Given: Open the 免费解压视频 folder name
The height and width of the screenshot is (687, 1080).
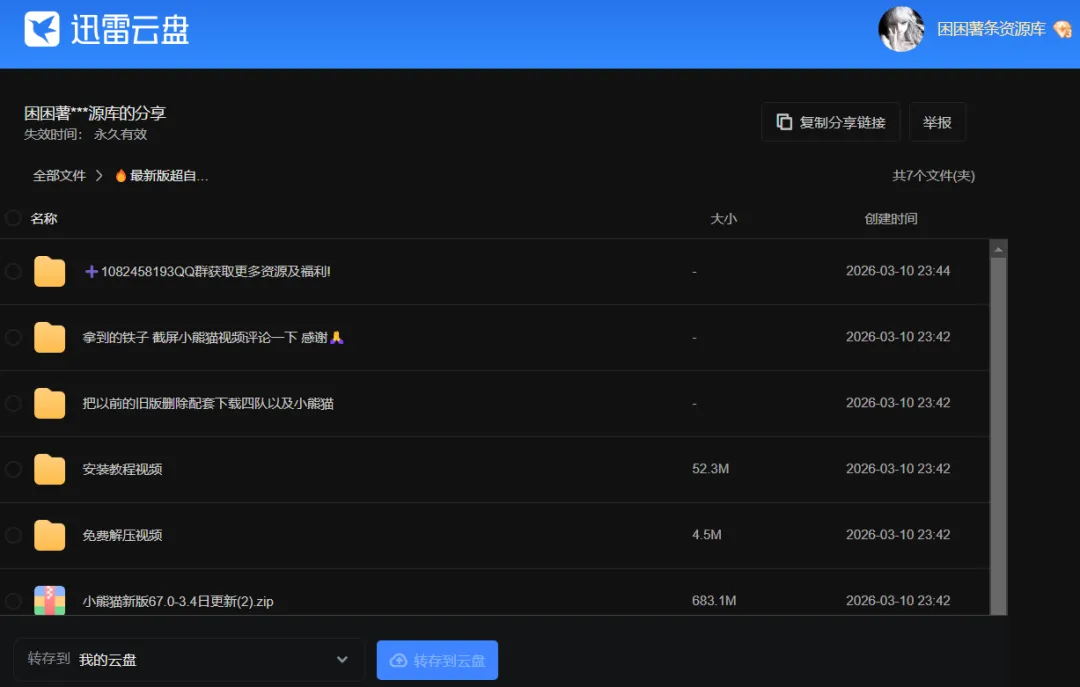Looking at the screenshot, I should (123, 535).
